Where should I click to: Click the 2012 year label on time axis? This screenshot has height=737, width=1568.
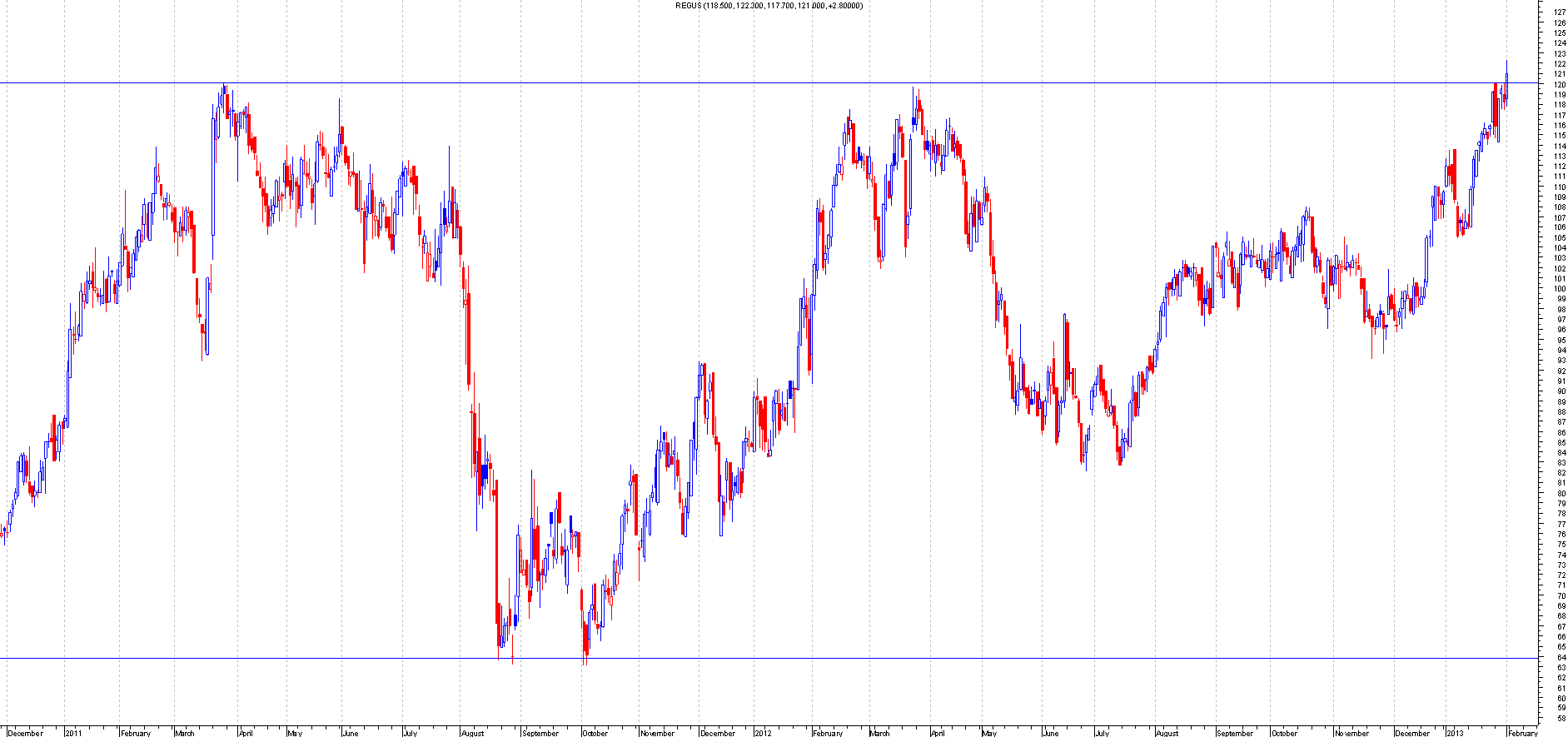tap(763, 733)
